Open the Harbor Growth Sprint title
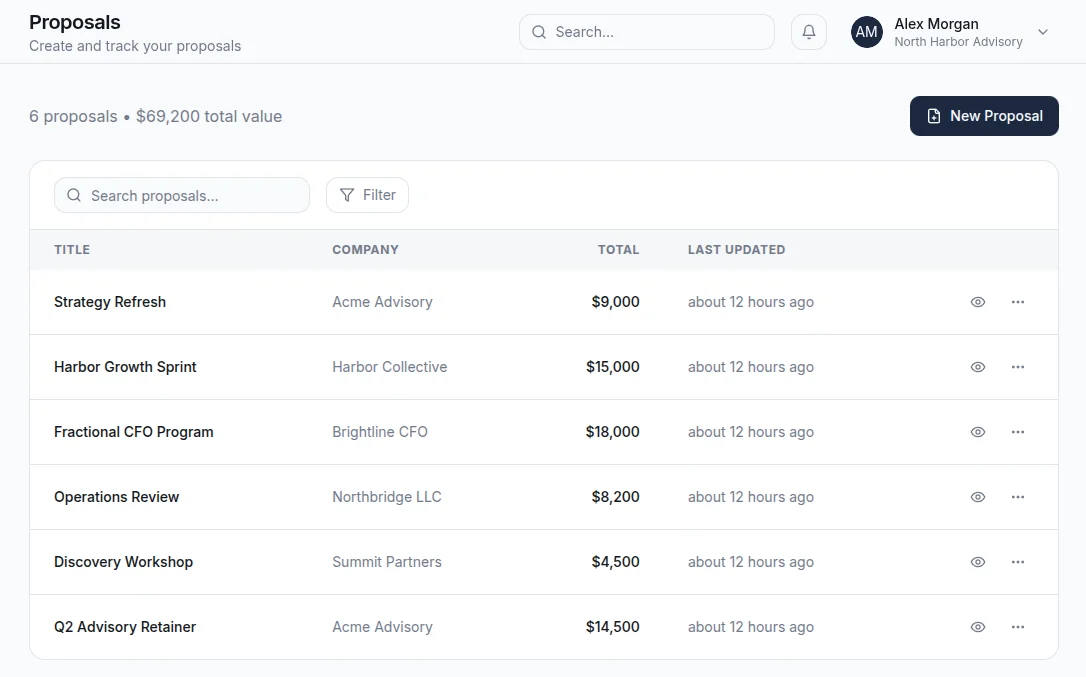The height and width of the screenshot is (677, 1086). click(x=125, y=367)
